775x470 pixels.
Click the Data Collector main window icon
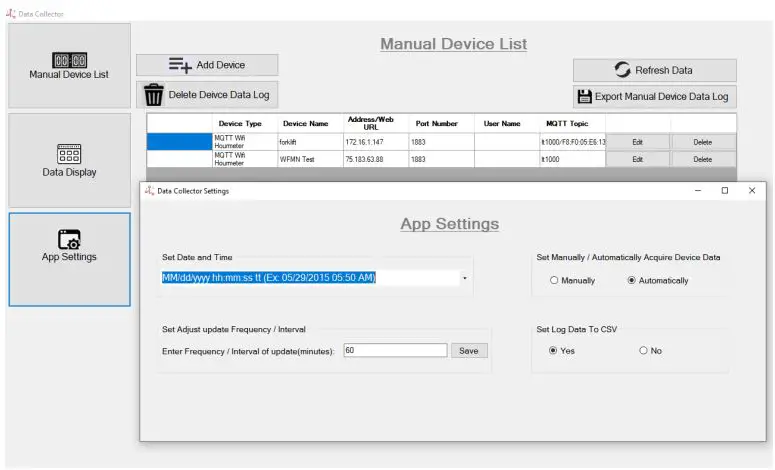[x=11, y=14]
